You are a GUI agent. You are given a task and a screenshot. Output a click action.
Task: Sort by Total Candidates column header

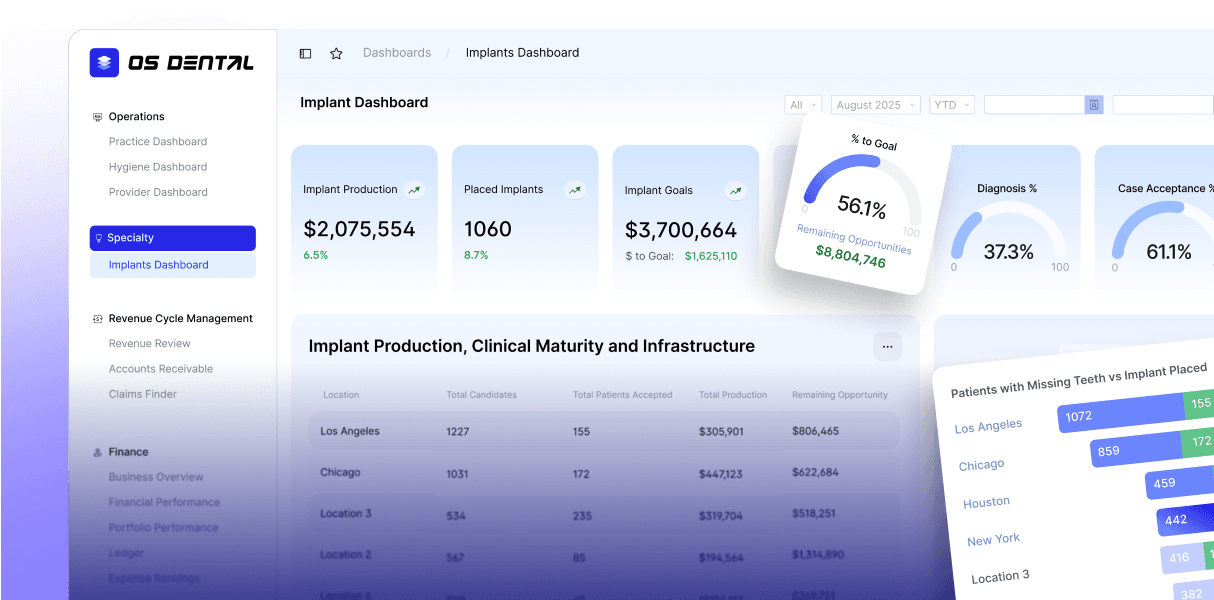(481, 395)
